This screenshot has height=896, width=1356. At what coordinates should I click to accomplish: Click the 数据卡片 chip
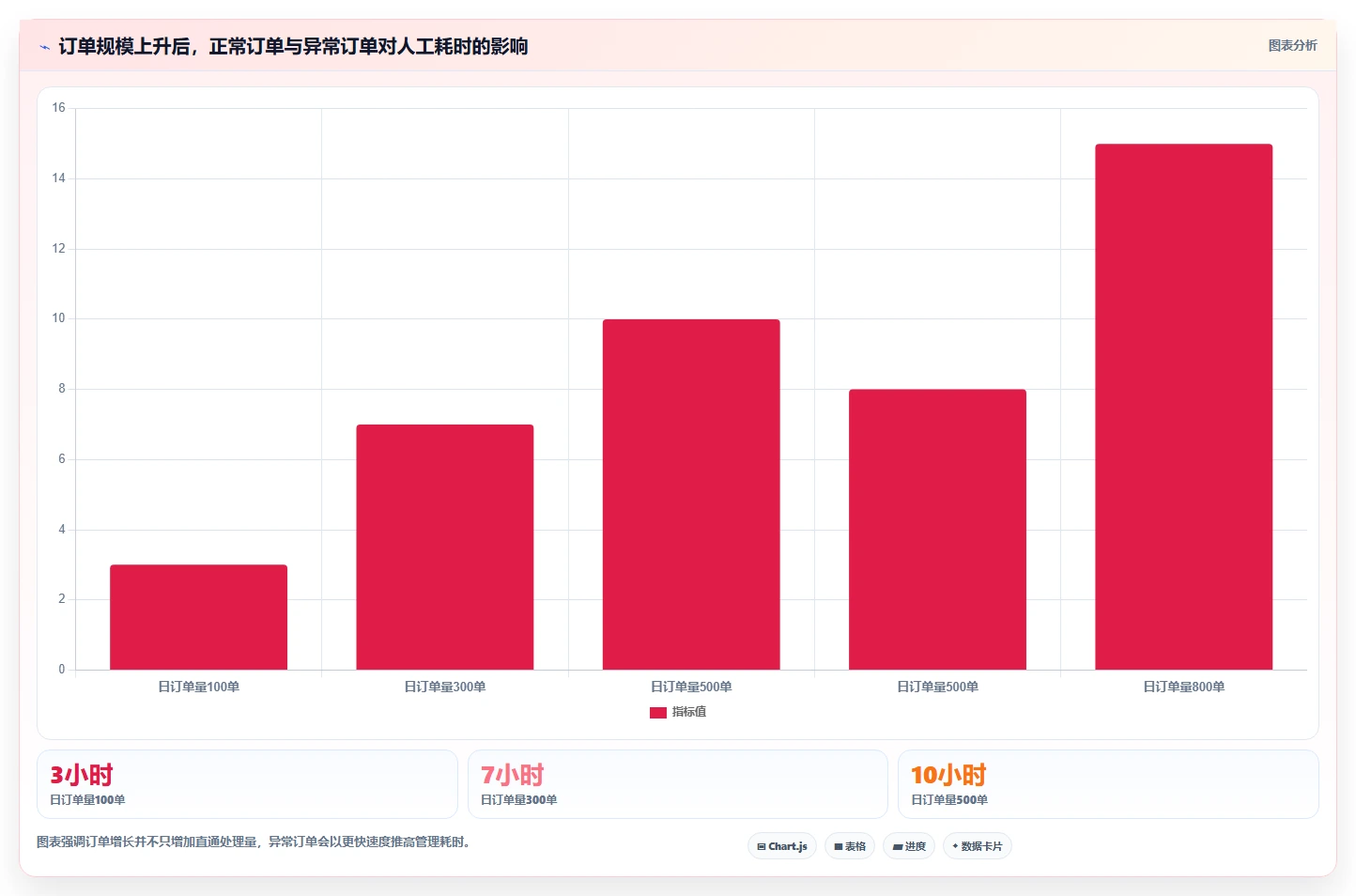pyautogui.click(x=978, y=846)
